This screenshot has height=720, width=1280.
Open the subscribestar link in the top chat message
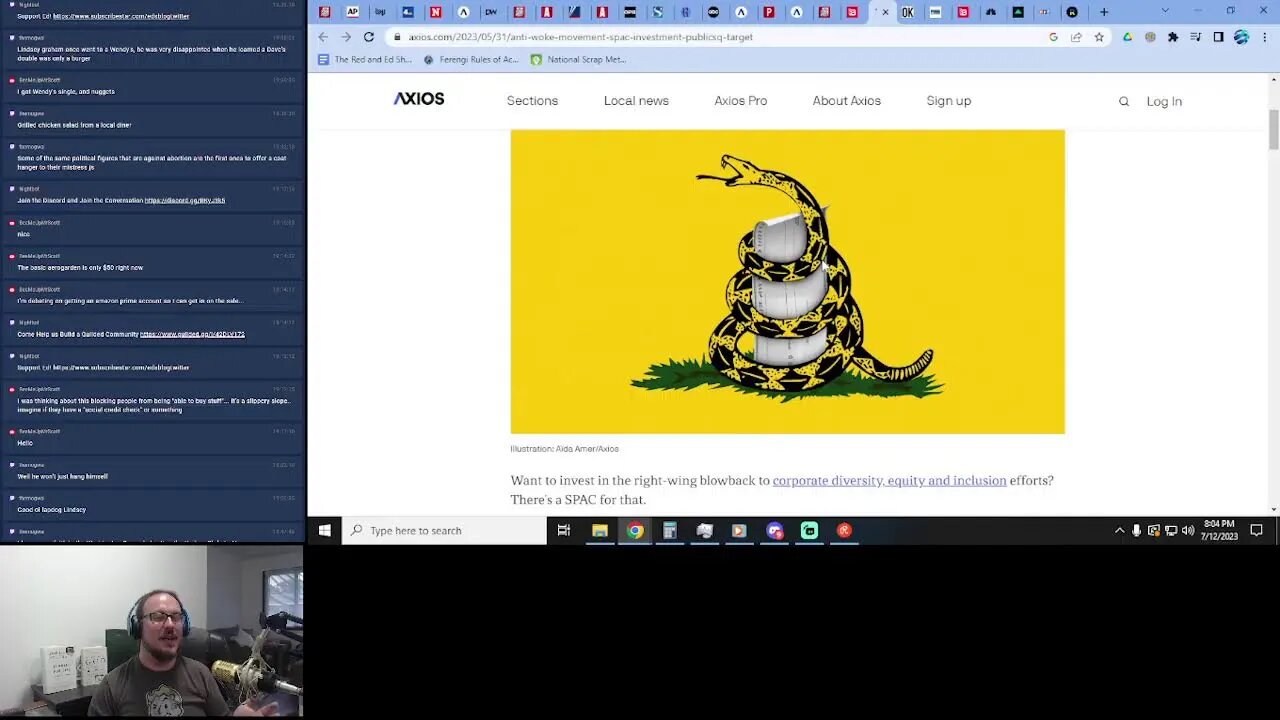[x=120, y=17]
